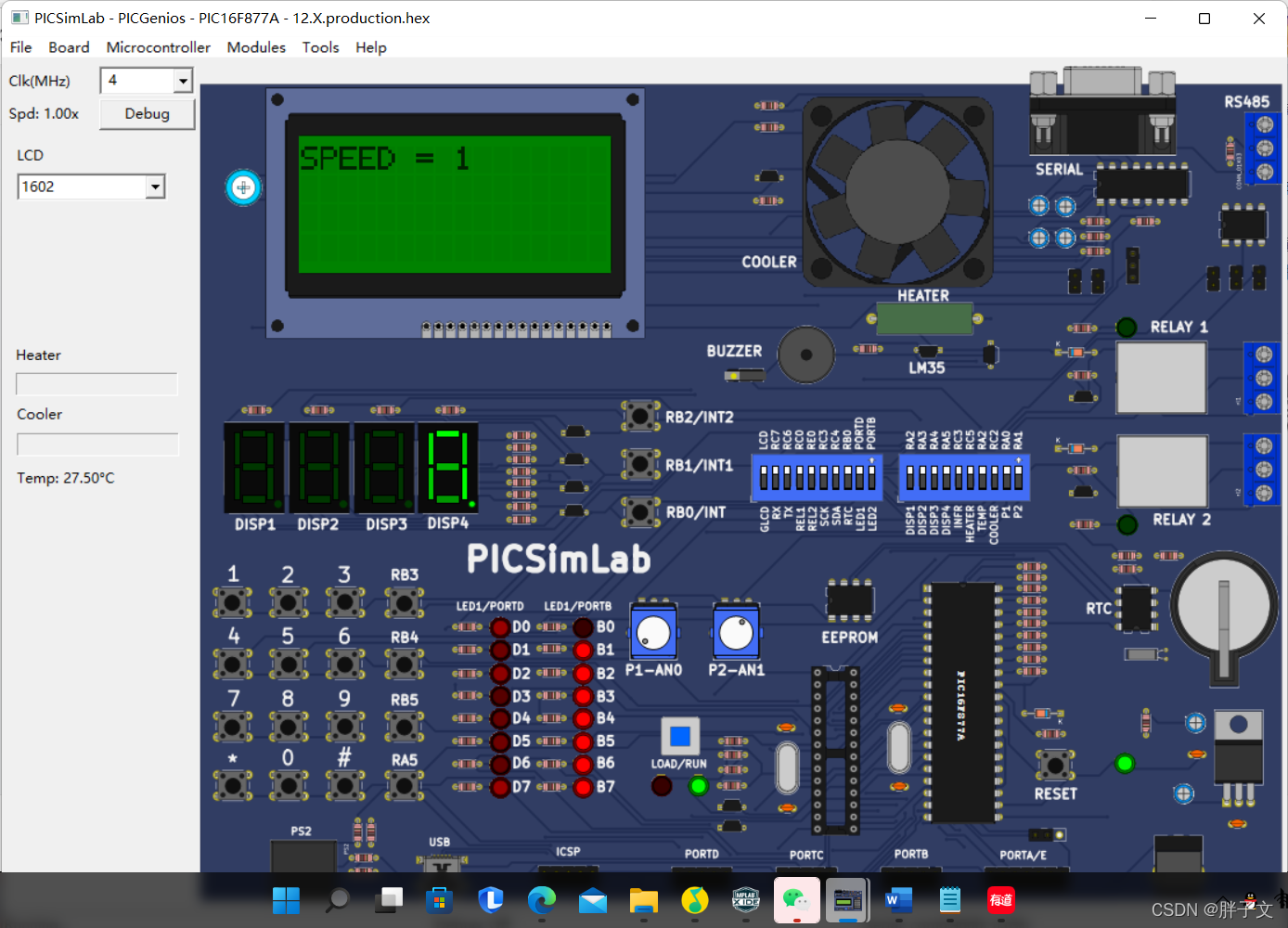Toggle the TX DIP switch

(x=787, y=478)
